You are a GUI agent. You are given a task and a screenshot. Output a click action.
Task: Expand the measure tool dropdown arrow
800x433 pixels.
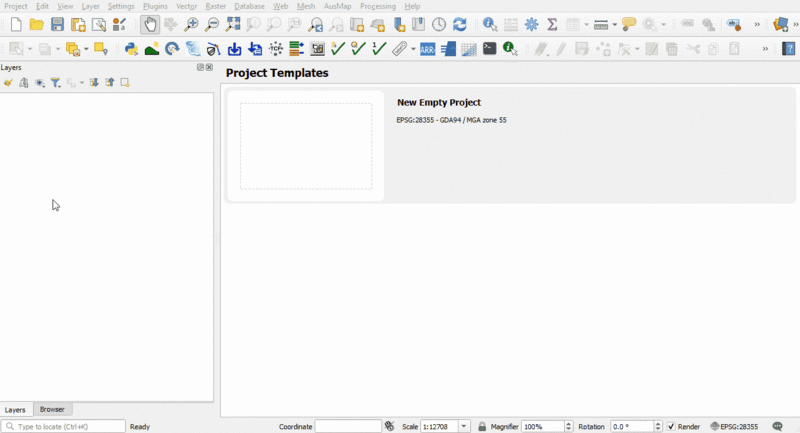coord(613,25)
